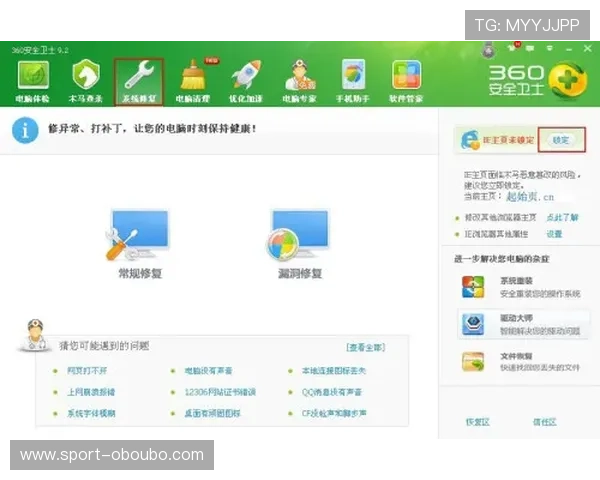Screen dimensions: 600x480
Task: Open the 恢复区 recovery zone link
Action: (x=478, y=422)
